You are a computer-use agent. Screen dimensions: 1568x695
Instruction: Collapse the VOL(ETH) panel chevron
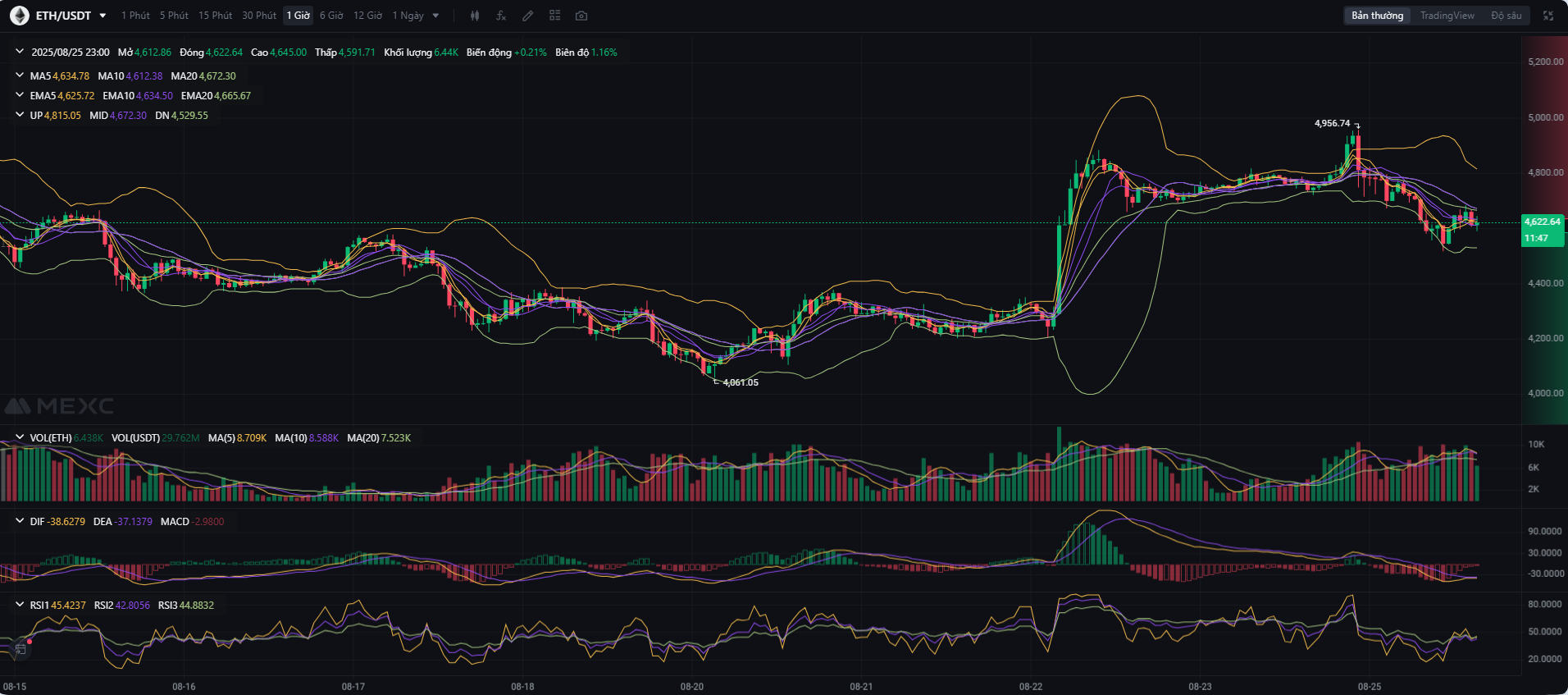pyautogui.click(x=20, y=437)
